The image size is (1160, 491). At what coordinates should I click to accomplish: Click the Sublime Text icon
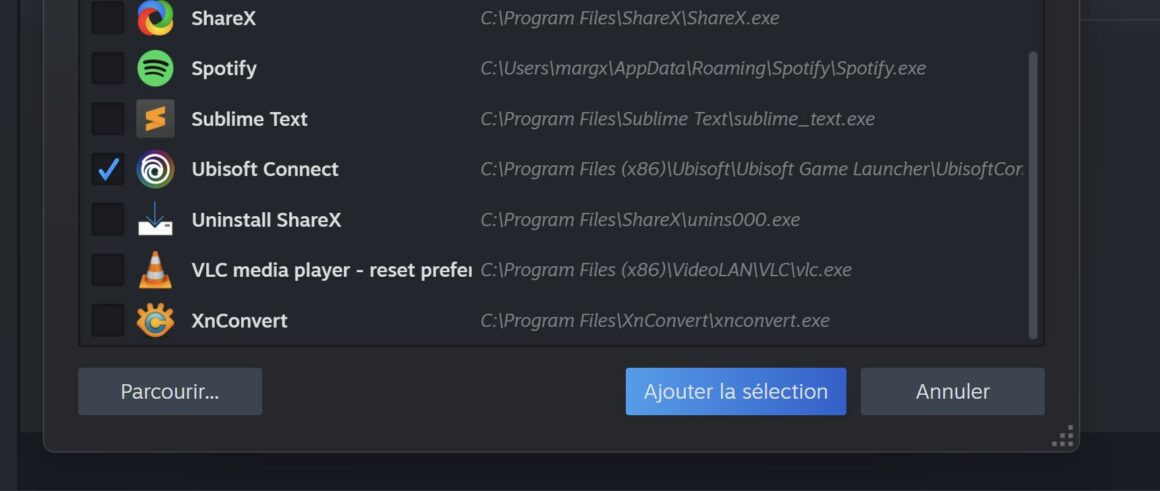(155, 119)
